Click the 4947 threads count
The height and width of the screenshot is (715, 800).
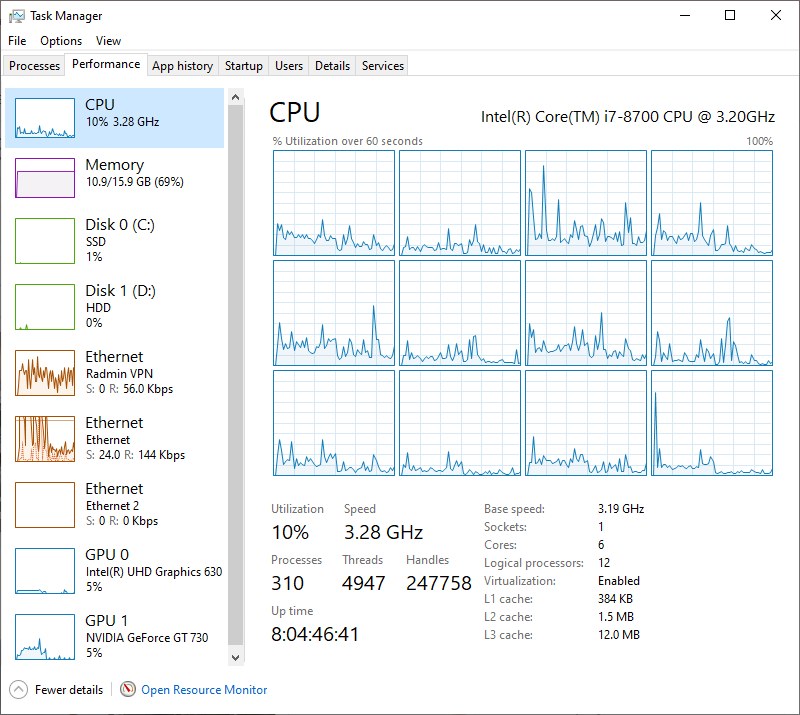[363, 583]
